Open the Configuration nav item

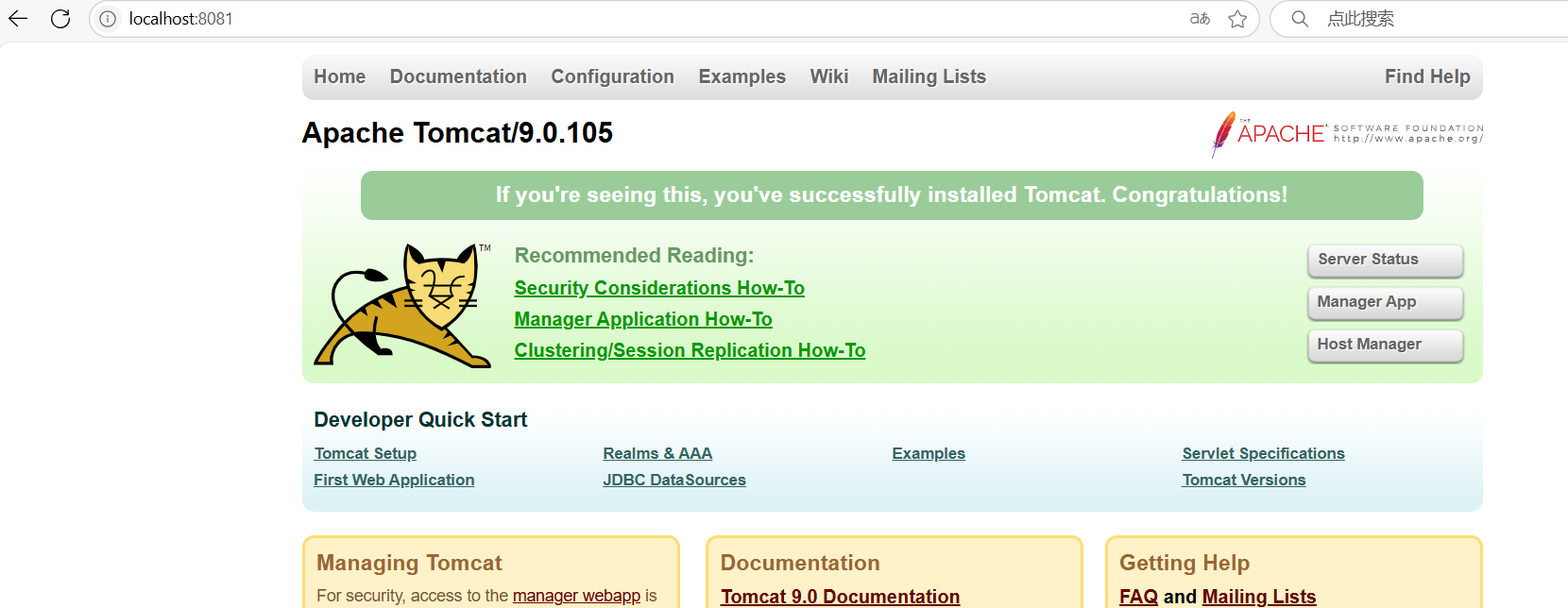click(612, 76)
